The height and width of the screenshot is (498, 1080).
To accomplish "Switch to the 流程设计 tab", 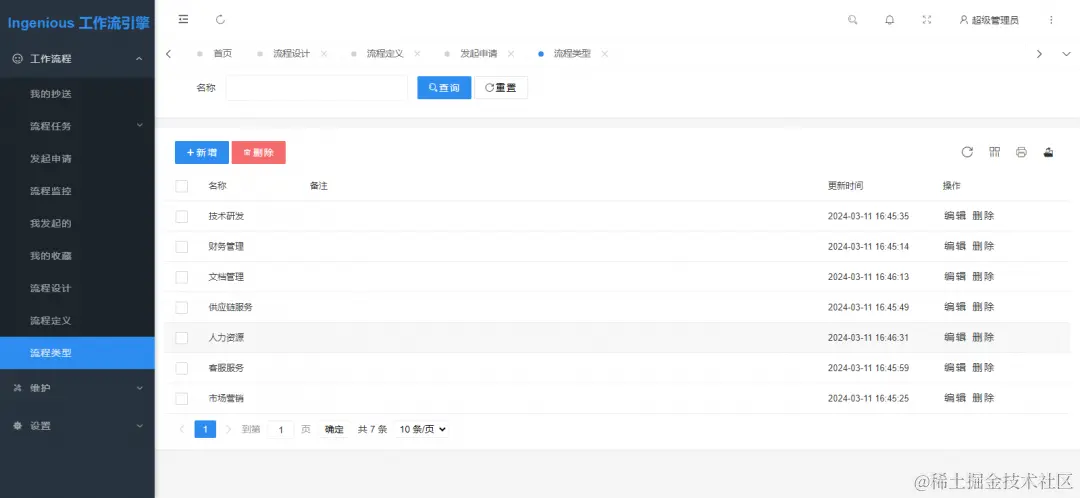I will [x=291, y=54].
